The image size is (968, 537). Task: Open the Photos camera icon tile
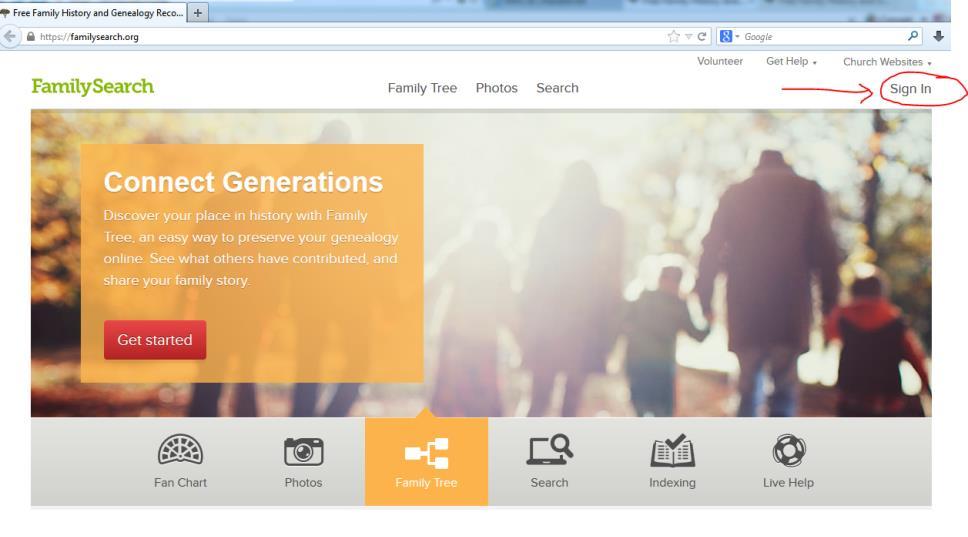303,461
